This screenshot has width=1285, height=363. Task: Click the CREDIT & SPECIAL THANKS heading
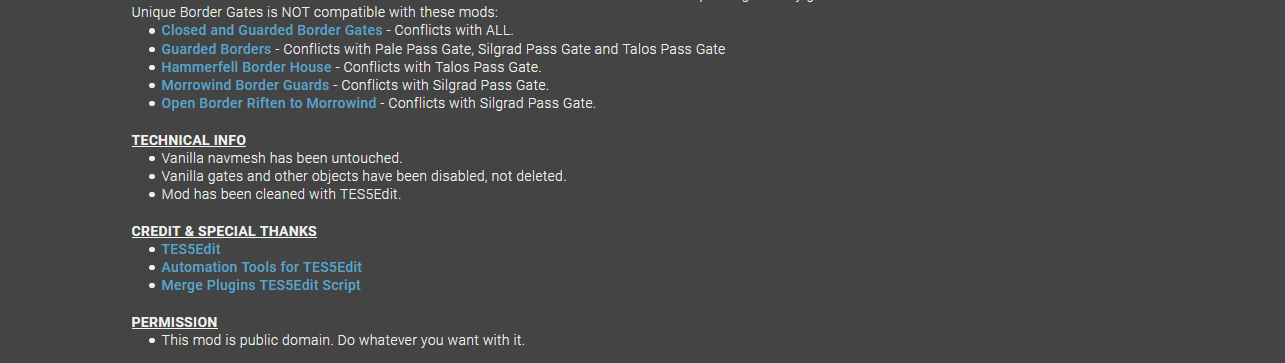point(224,231)
